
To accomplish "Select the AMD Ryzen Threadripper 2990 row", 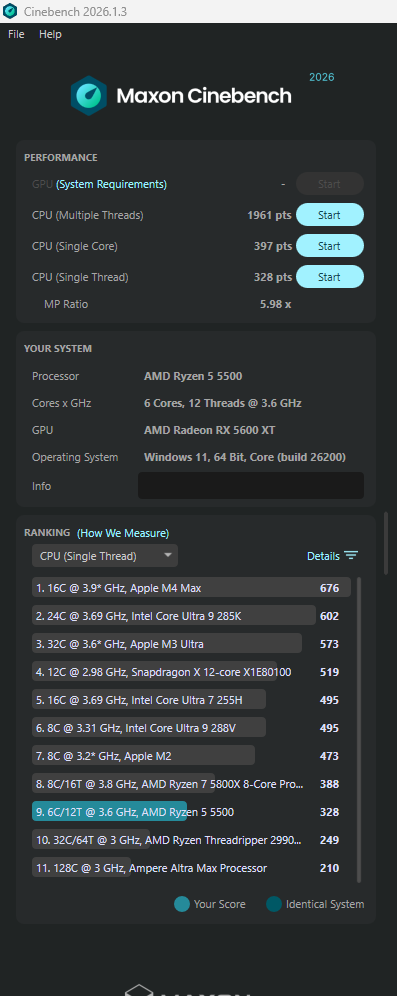I will point(191,840).
